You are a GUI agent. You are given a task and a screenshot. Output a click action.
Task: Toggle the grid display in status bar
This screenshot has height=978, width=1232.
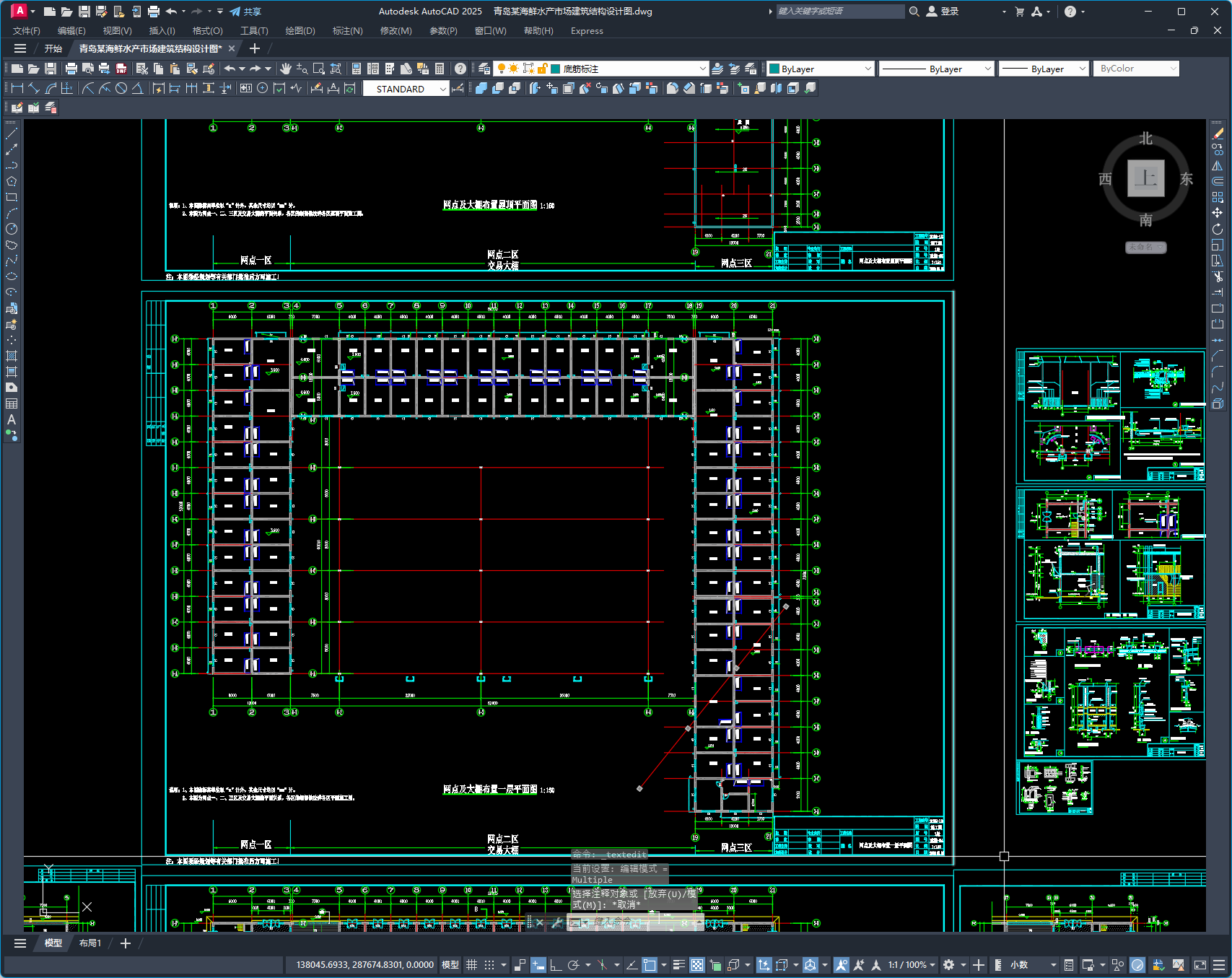click(x=471, y=965)
